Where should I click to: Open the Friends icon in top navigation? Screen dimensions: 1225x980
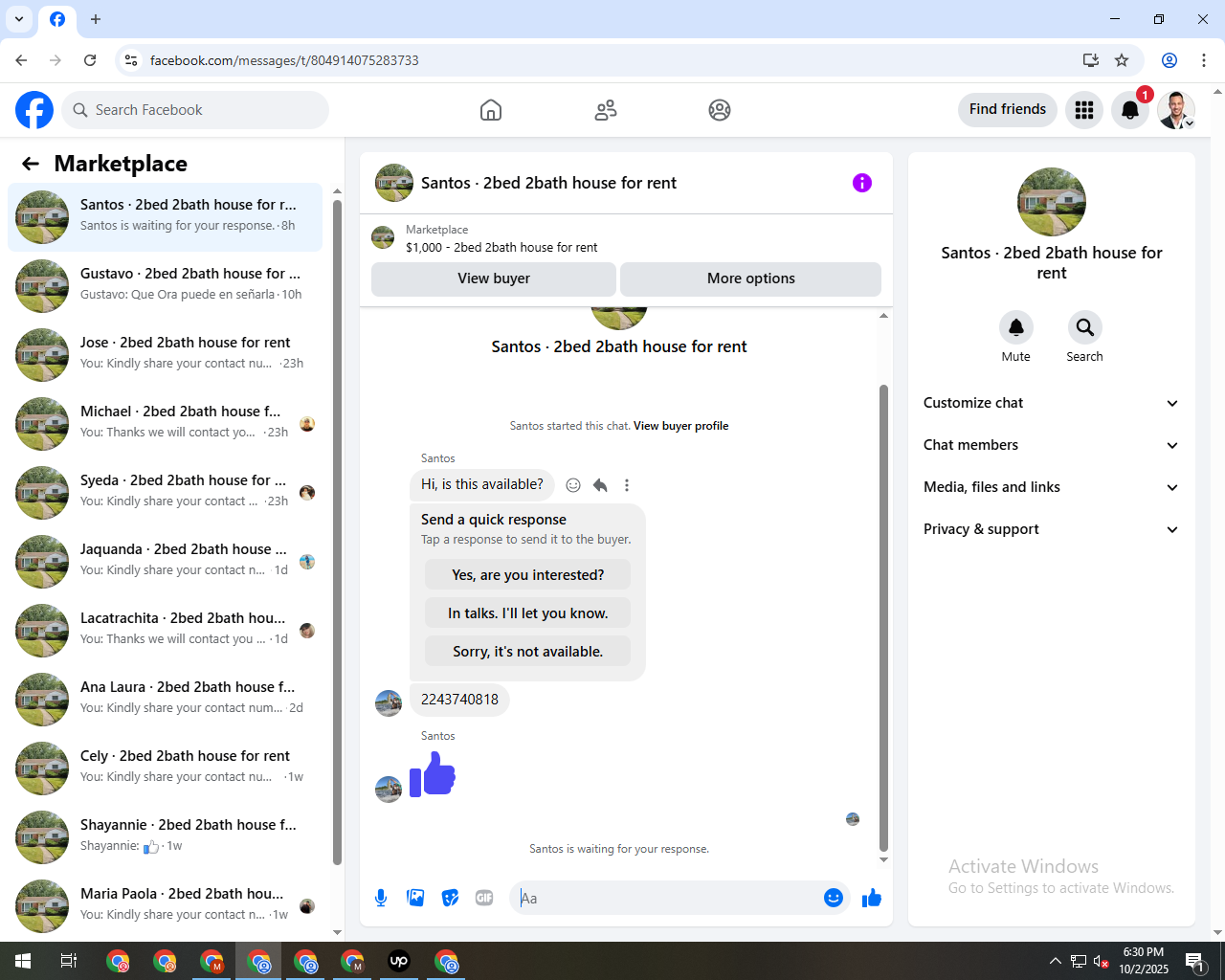pos(606,110)
